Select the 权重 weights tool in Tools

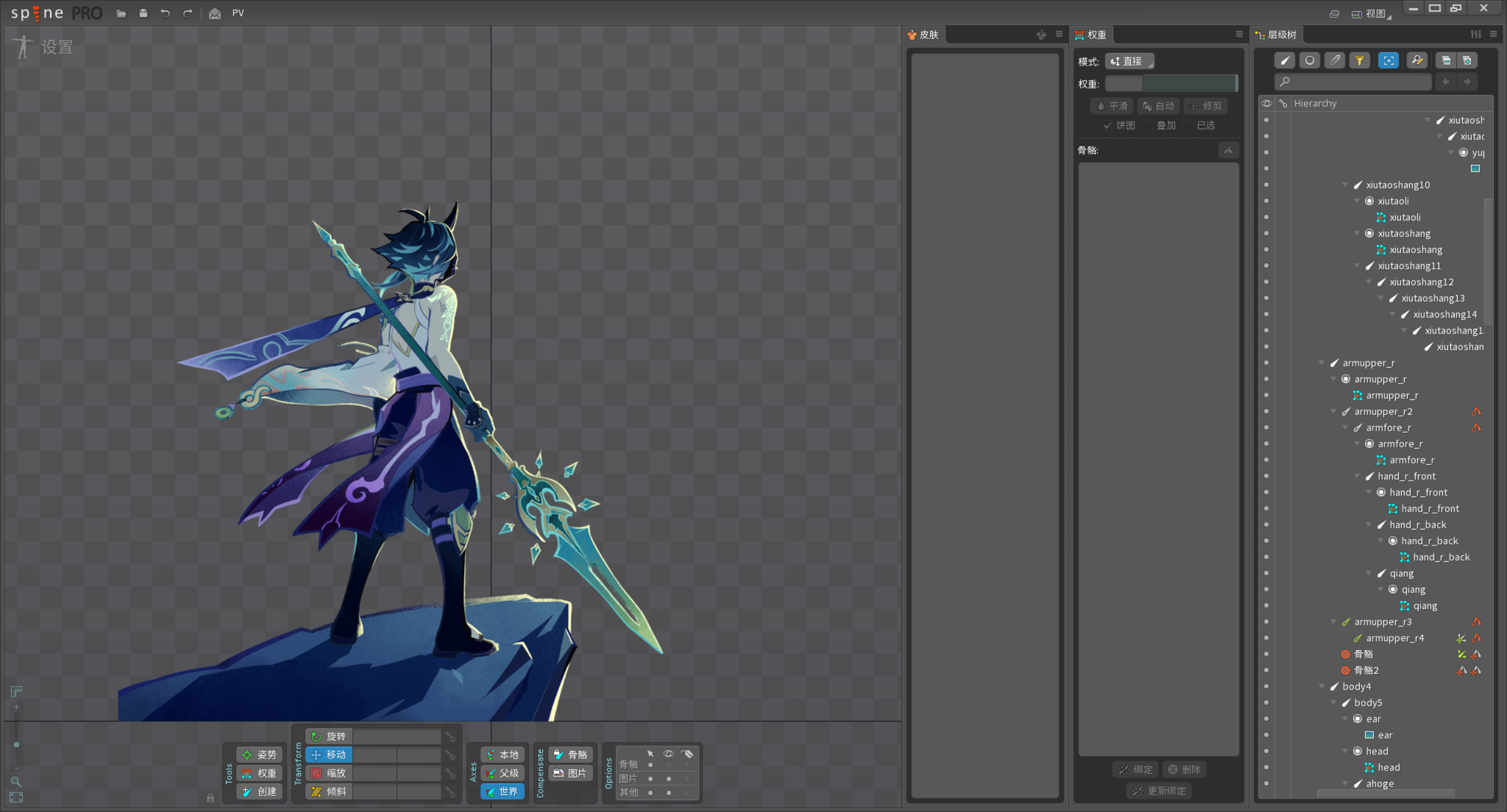tap(259, 773)
